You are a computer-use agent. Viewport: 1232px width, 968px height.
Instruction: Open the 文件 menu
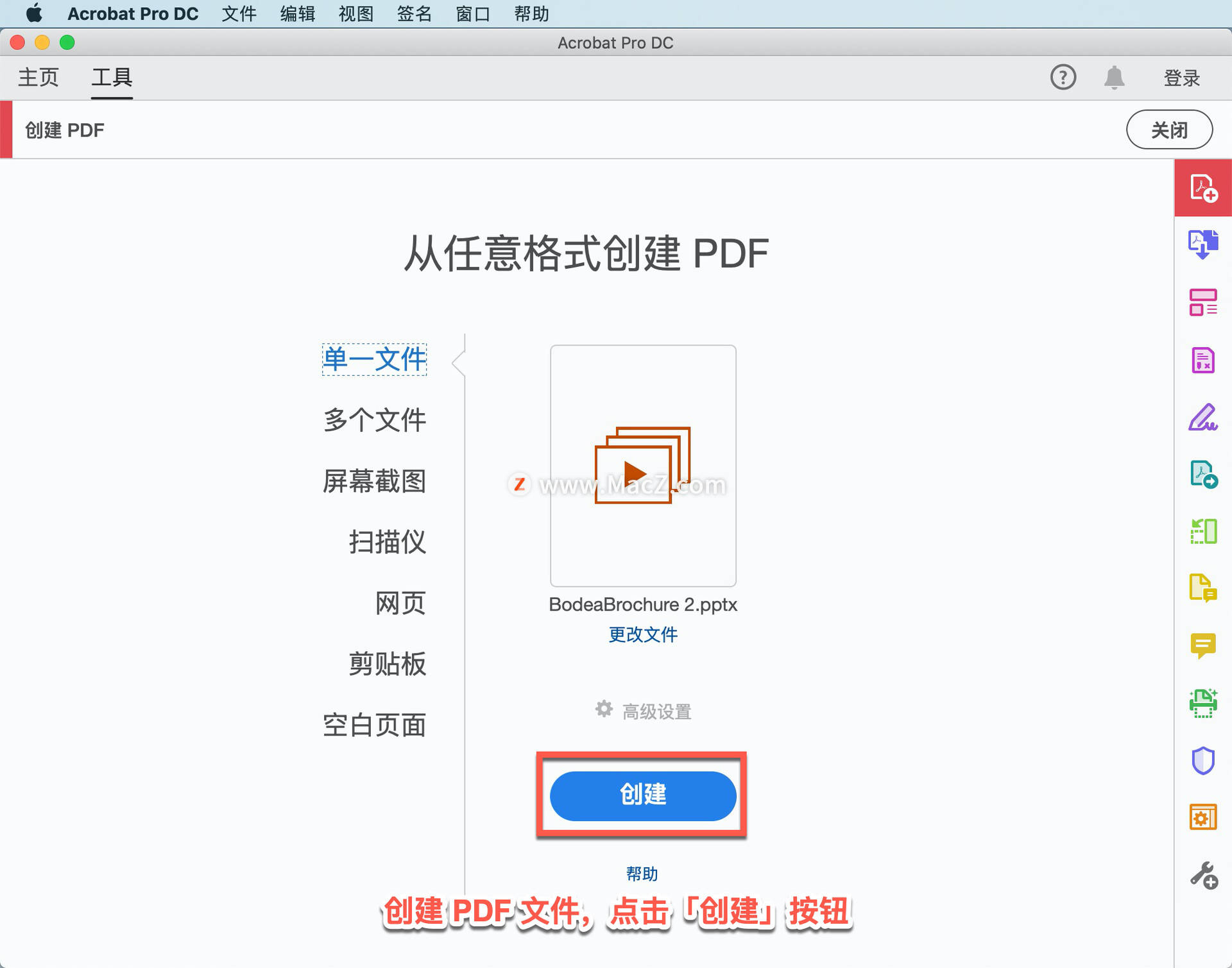[x=238, y=13]
